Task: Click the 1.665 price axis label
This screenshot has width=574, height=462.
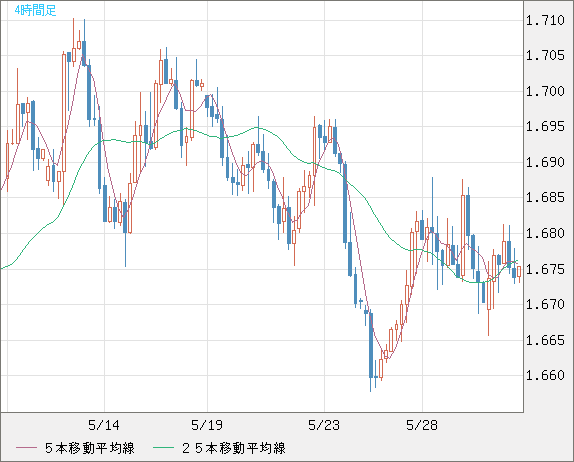Action: pos(545,340)
